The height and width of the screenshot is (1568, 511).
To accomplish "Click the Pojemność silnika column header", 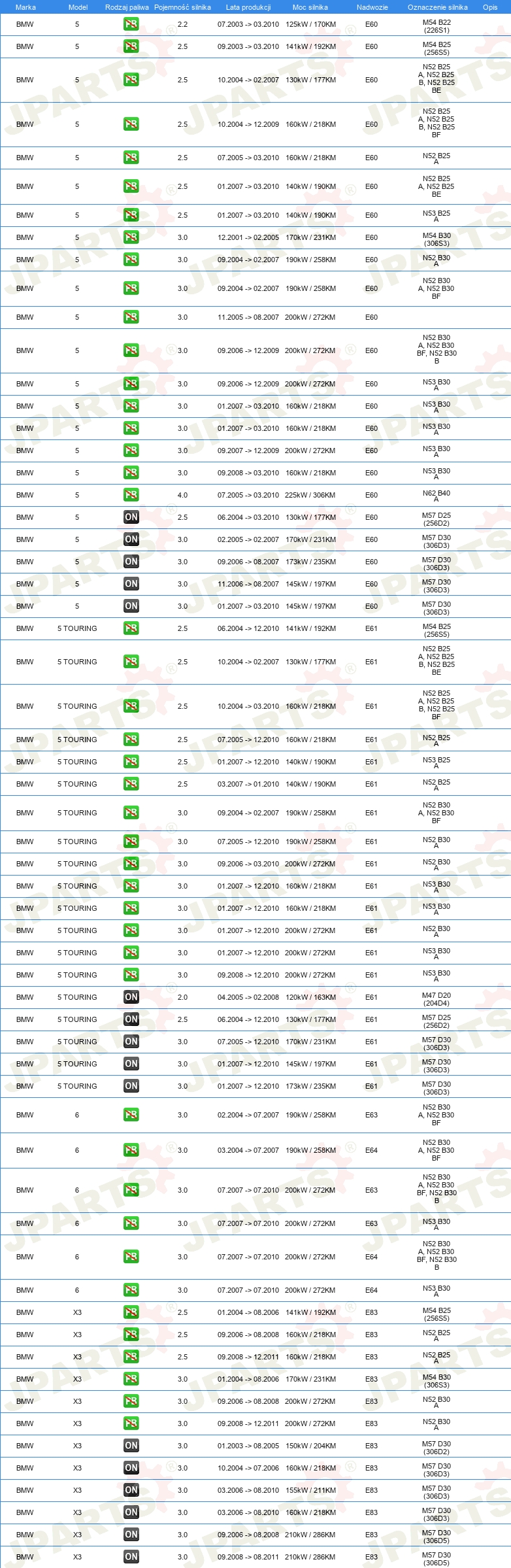I will tap(182, 7).
